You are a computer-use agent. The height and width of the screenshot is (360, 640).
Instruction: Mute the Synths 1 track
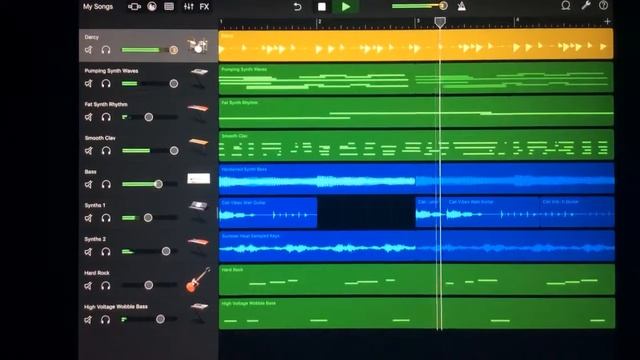coord(89,218)
